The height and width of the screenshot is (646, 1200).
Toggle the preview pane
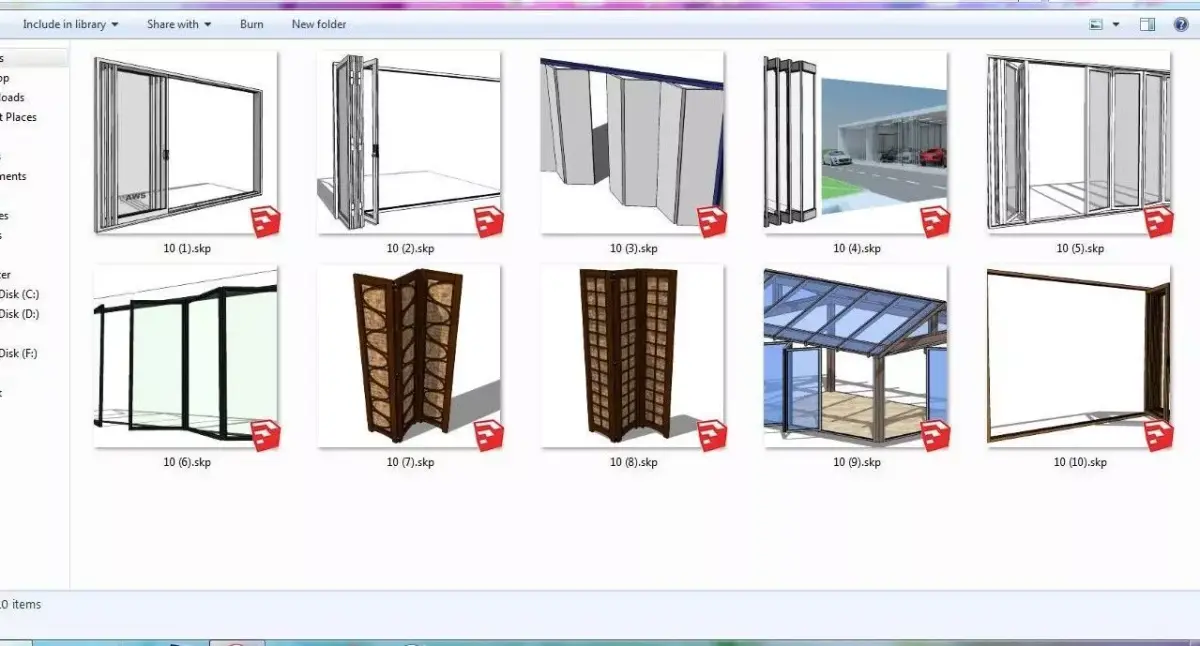pyautogui.click(x=1146, y=22)
